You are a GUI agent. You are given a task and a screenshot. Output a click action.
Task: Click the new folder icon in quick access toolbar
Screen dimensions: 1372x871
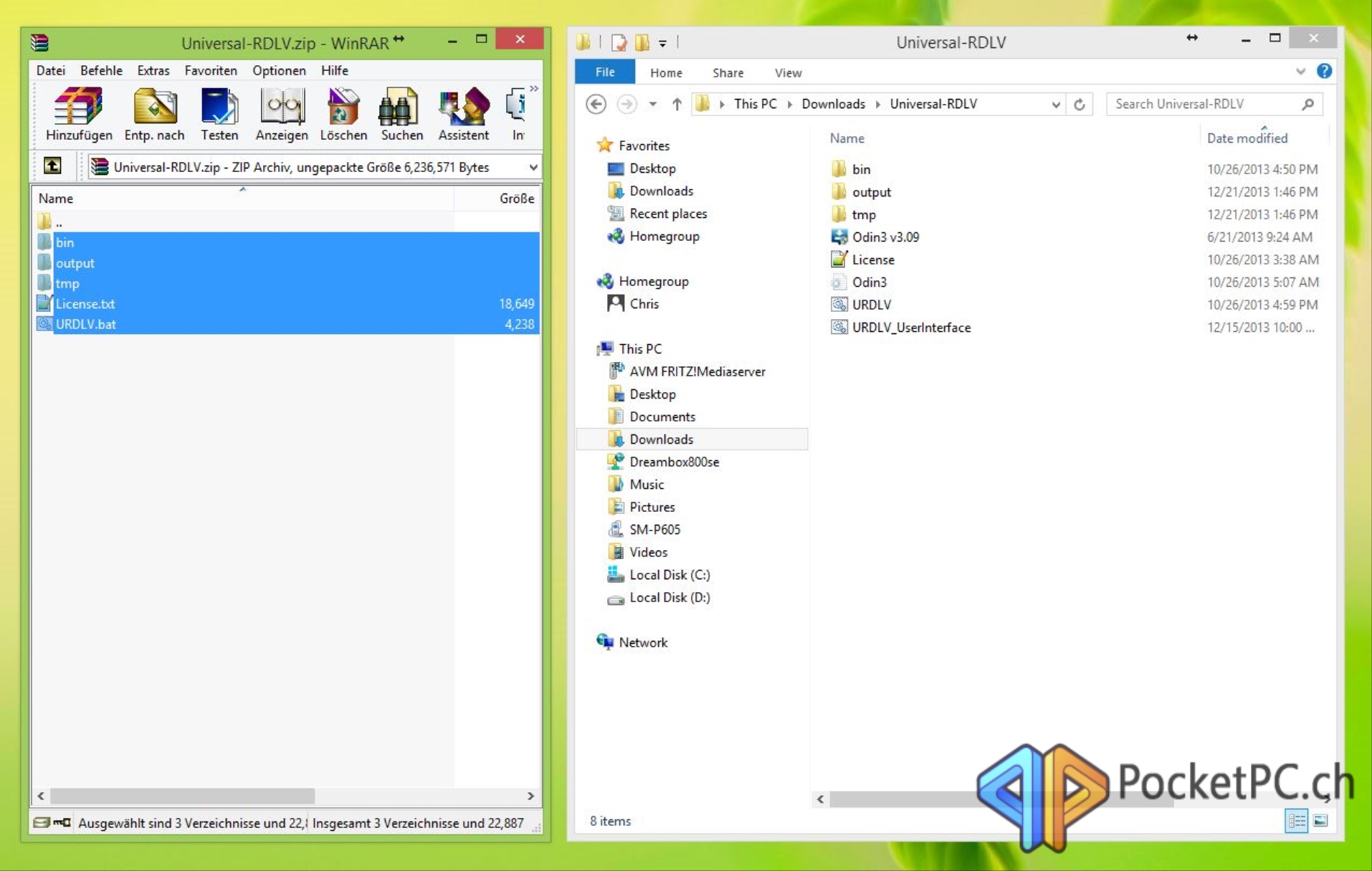click(642, 43)
